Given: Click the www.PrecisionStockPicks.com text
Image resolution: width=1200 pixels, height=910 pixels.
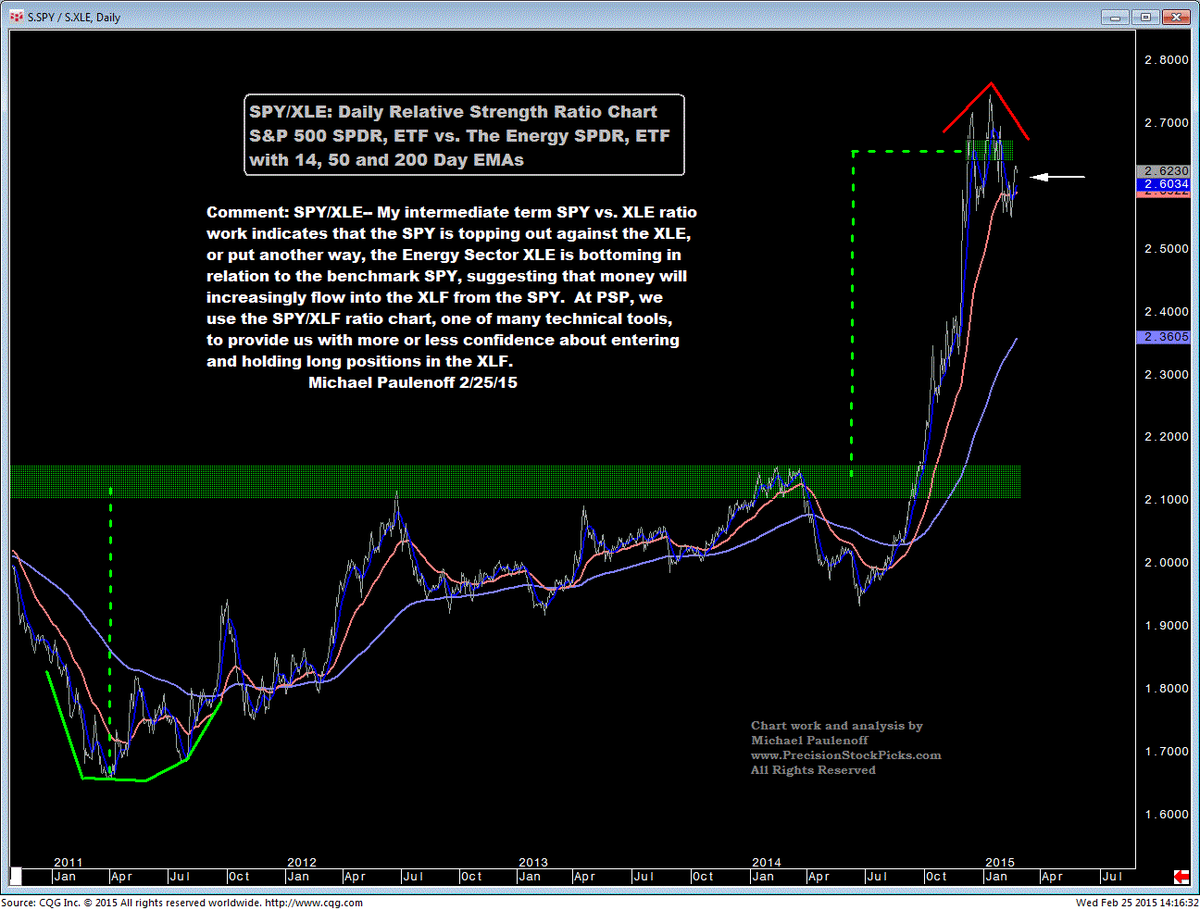Looking at the screenshot, I should pos(846,756).
